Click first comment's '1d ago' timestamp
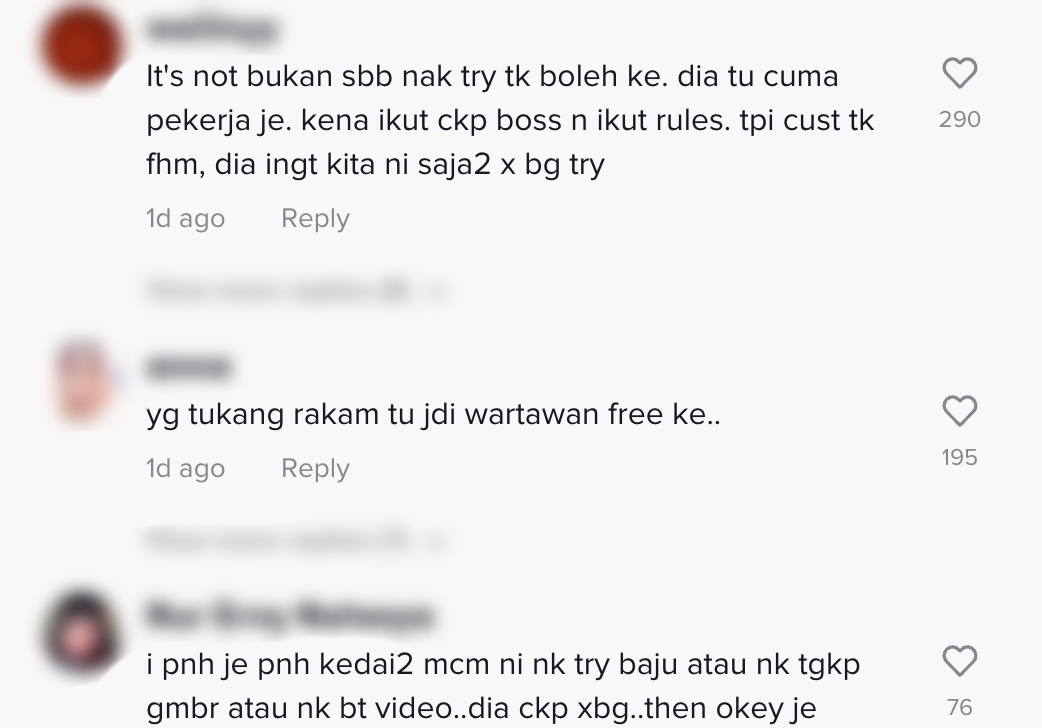1042x728 pixels. [185, 219]
